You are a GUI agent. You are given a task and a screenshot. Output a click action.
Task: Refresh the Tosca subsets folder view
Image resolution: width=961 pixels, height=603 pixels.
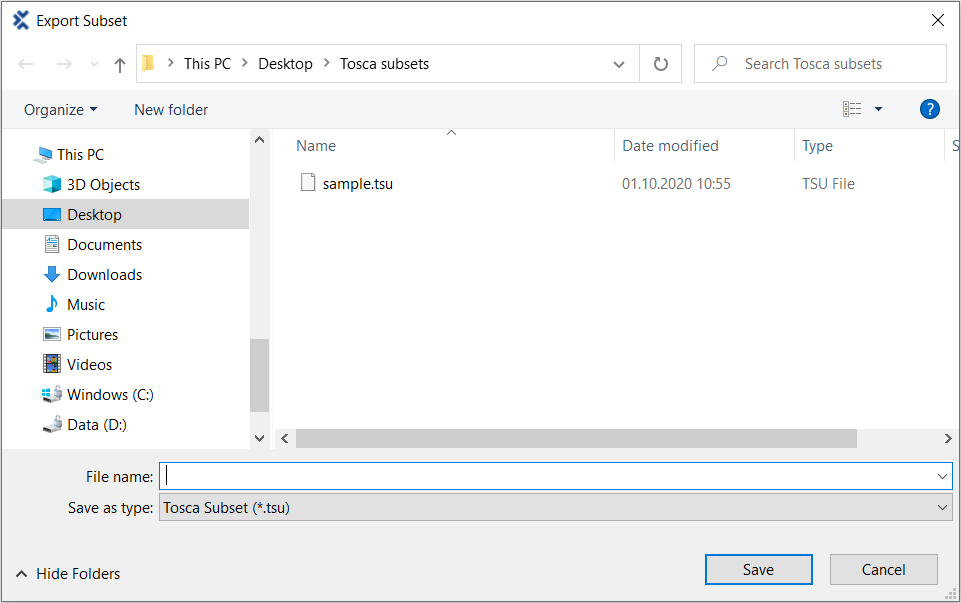pyautogui.click(x=660, y=64)
